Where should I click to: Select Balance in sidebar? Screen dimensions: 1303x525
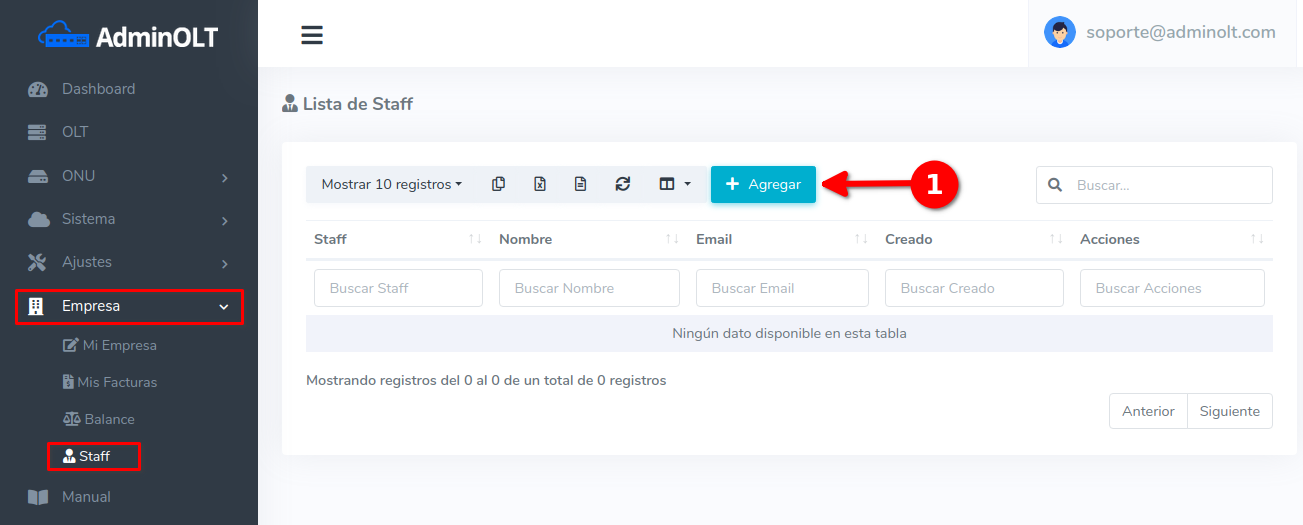[x=108, y=419]
